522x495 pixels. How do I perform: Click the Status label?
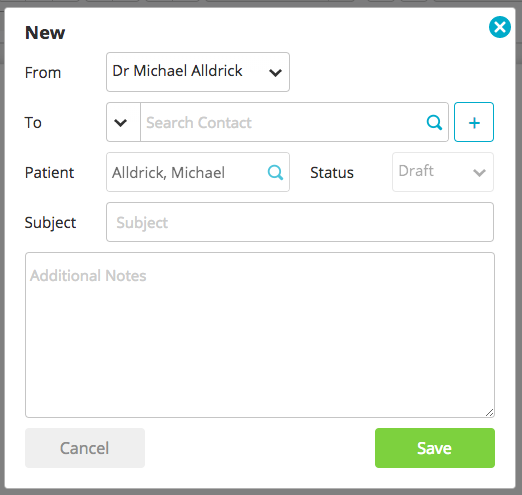pos(332,172)
